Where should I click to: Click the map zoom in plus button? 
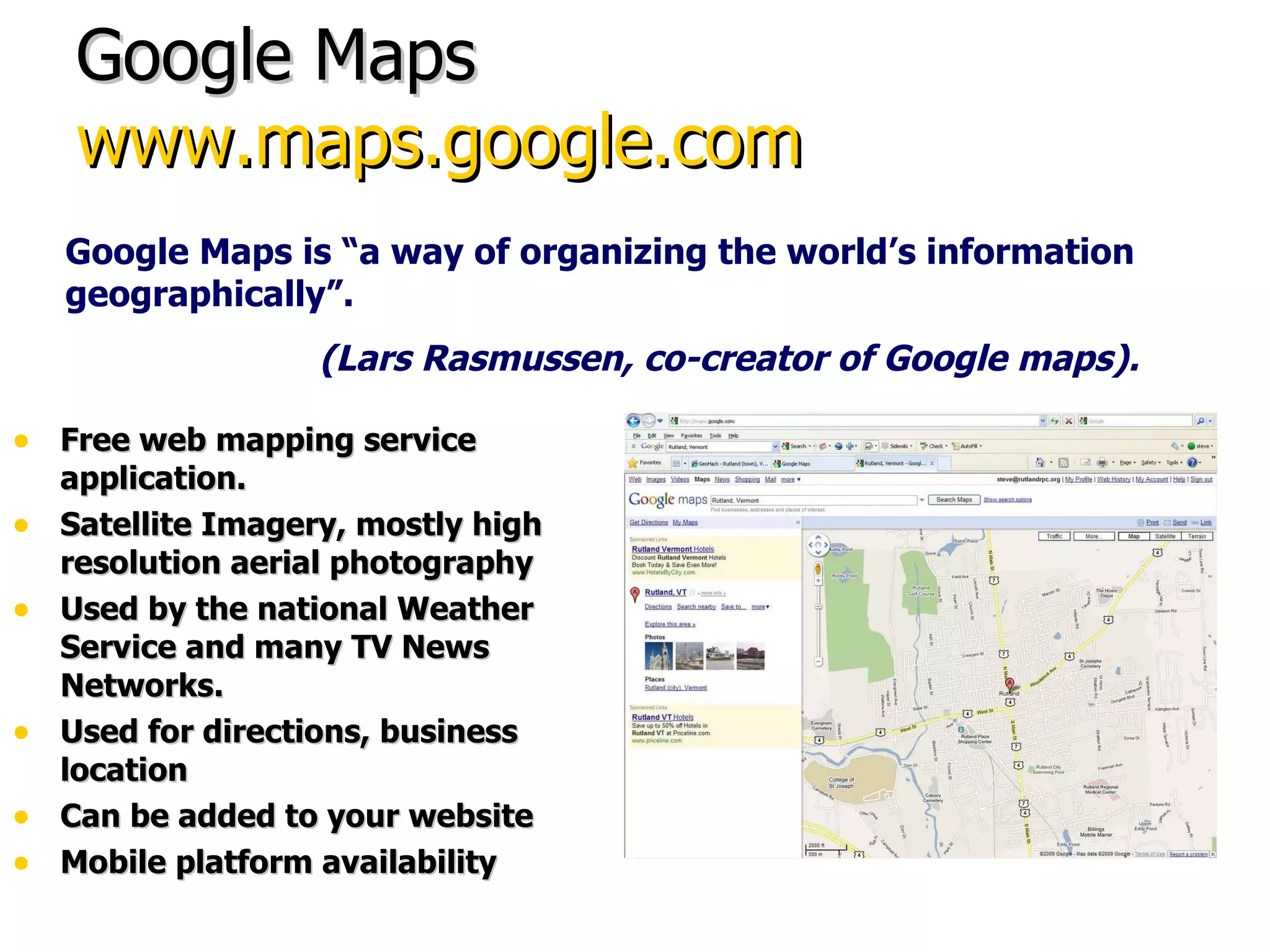[x=818, y=581]
